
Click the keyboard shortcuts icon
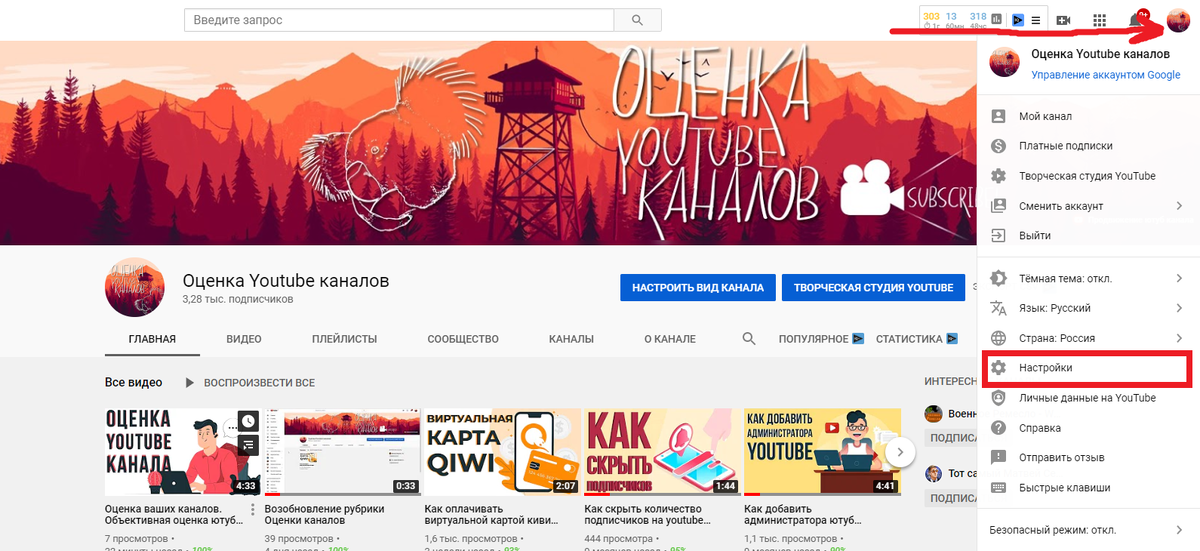pyautogui.click(x=997, y=488)
